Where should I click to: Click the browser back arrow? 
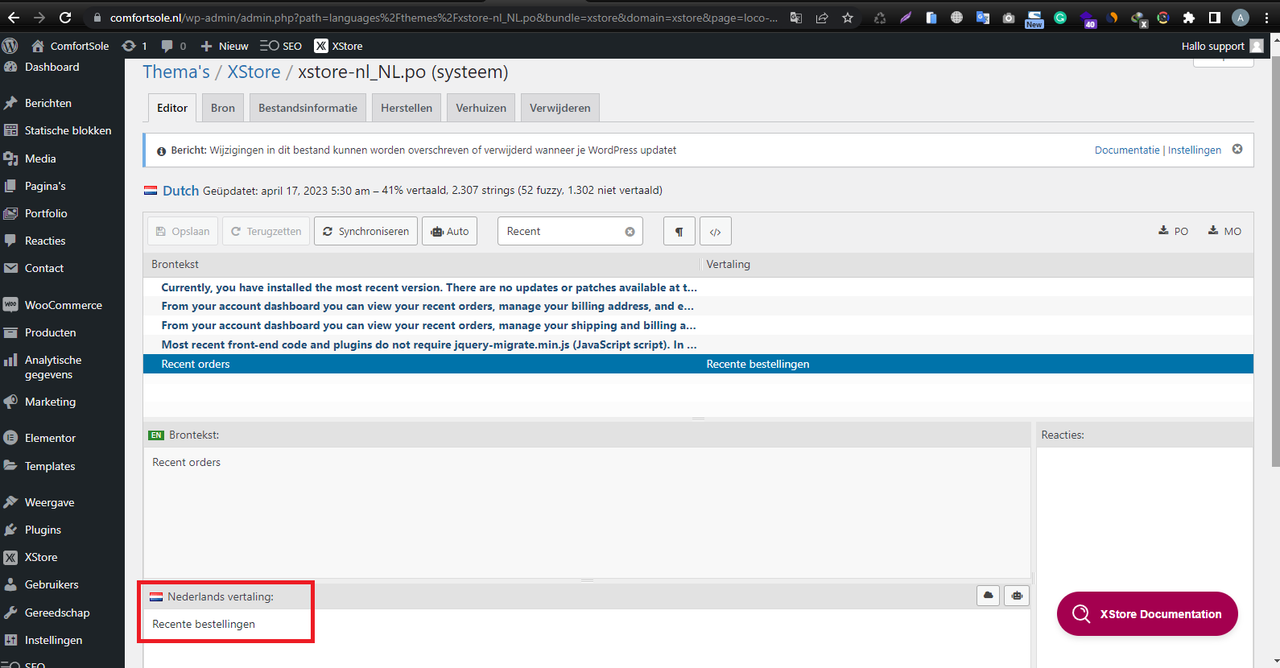tap(13, 18)
